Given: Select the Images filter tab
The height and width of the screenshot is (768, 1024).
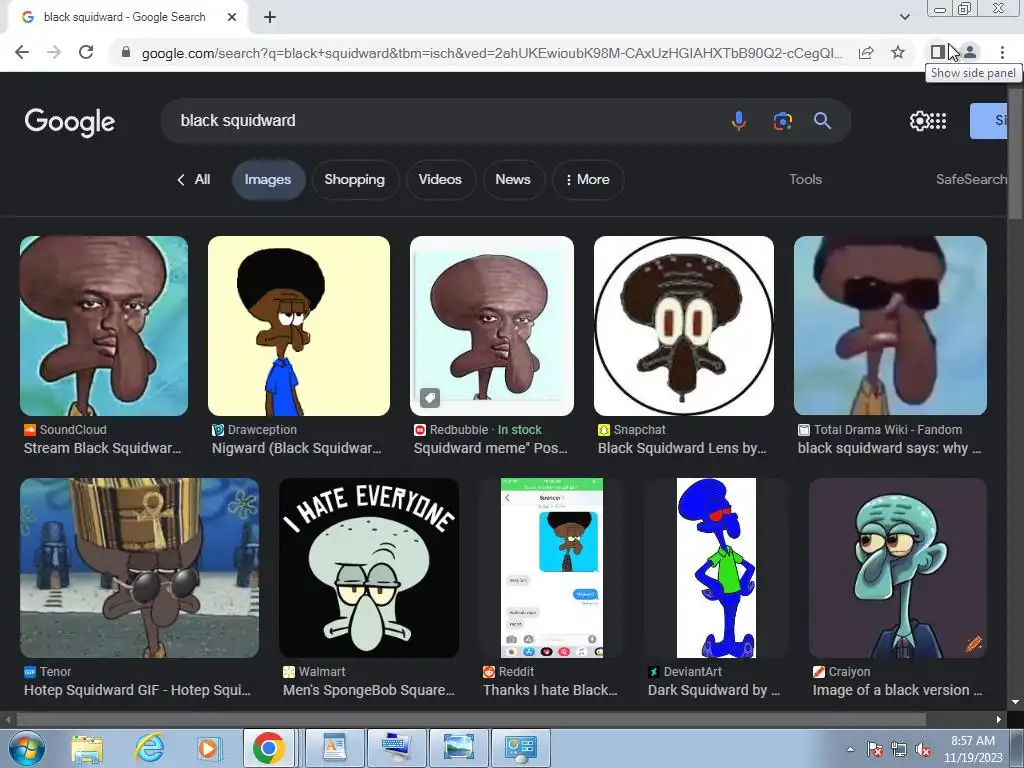Looking at the screenshot, I should [268, 180].
